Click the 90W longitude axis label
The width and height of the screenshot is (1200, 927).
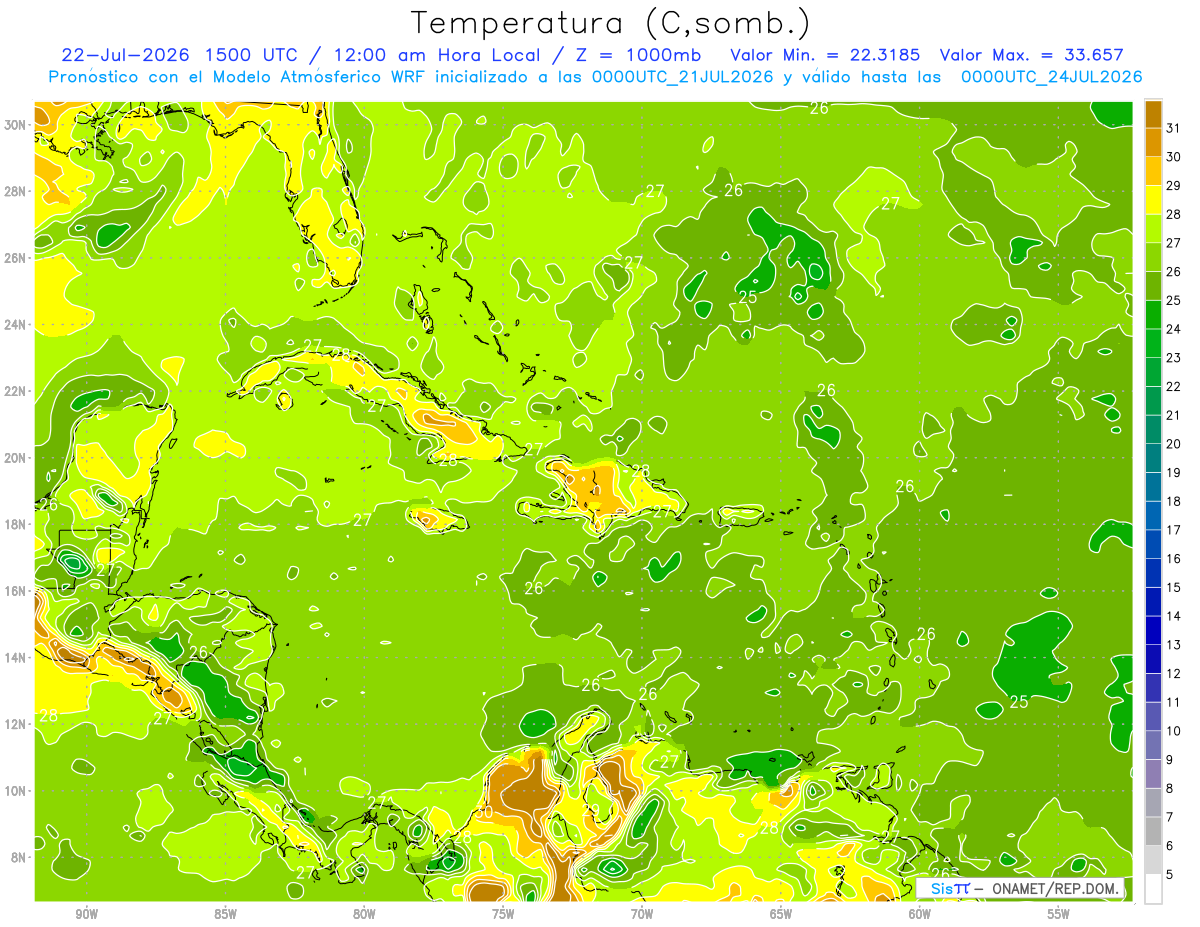(86, 914)
